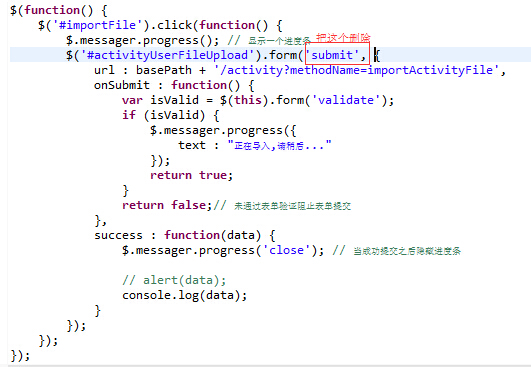Click the '#importFile' selector string
Viewport: 531px width, 367px height.
tap(98, 25)
